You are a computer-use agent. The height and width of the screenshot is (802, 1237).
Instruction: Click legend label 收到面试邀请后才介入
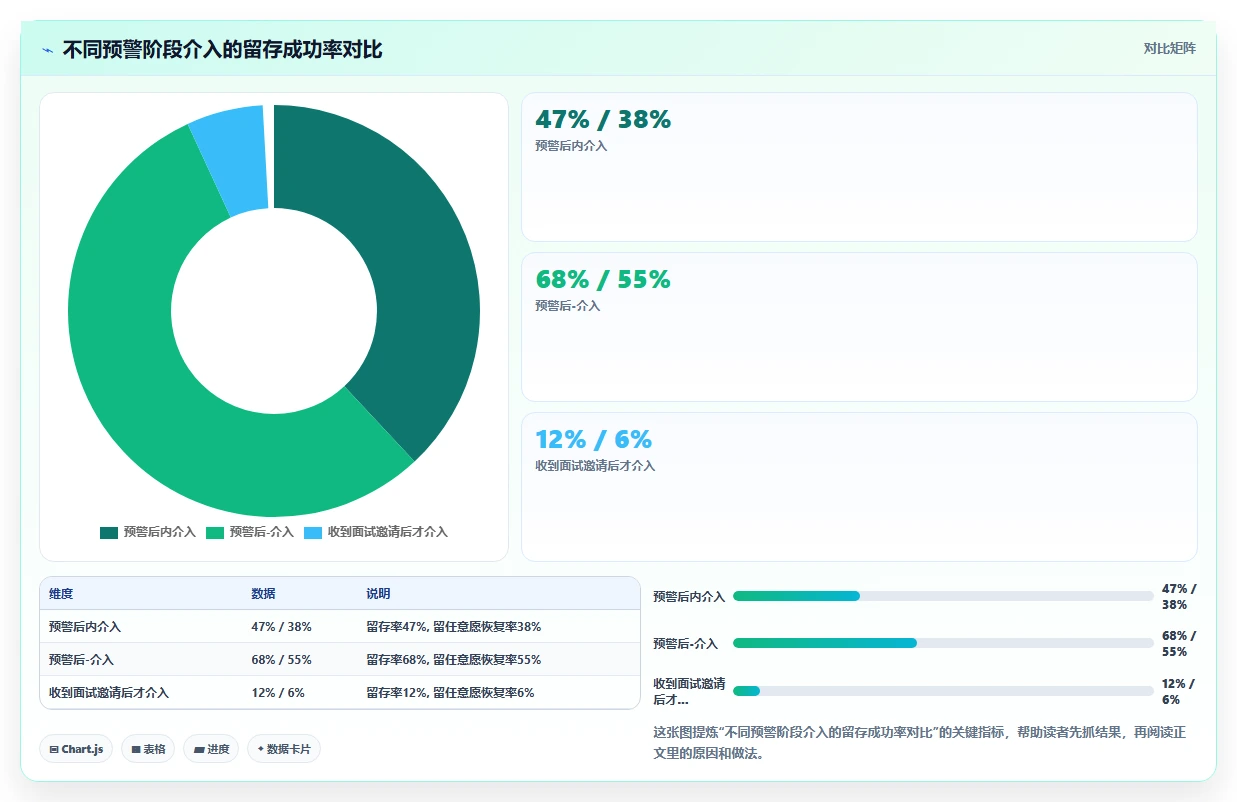pyautogui.click(x=388, y=532)
